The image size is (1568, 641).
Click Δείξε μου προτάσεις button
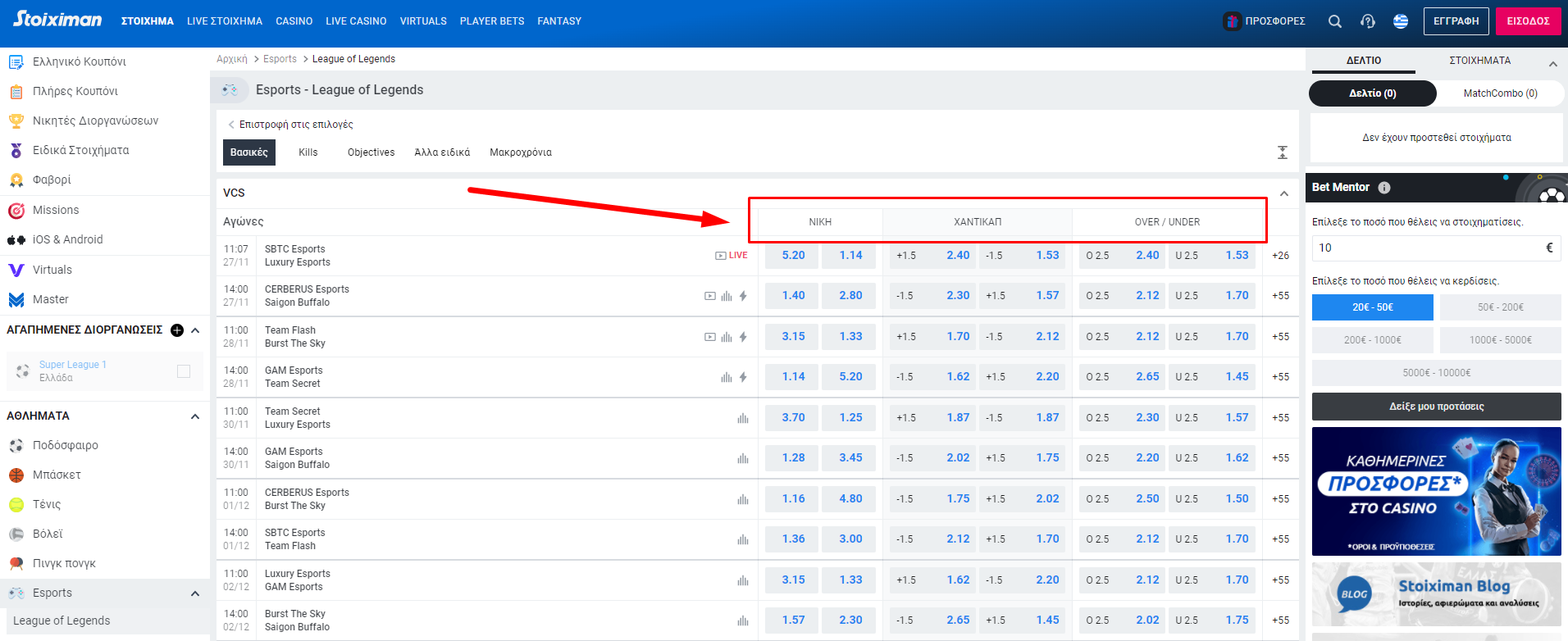coord(1437,407)
